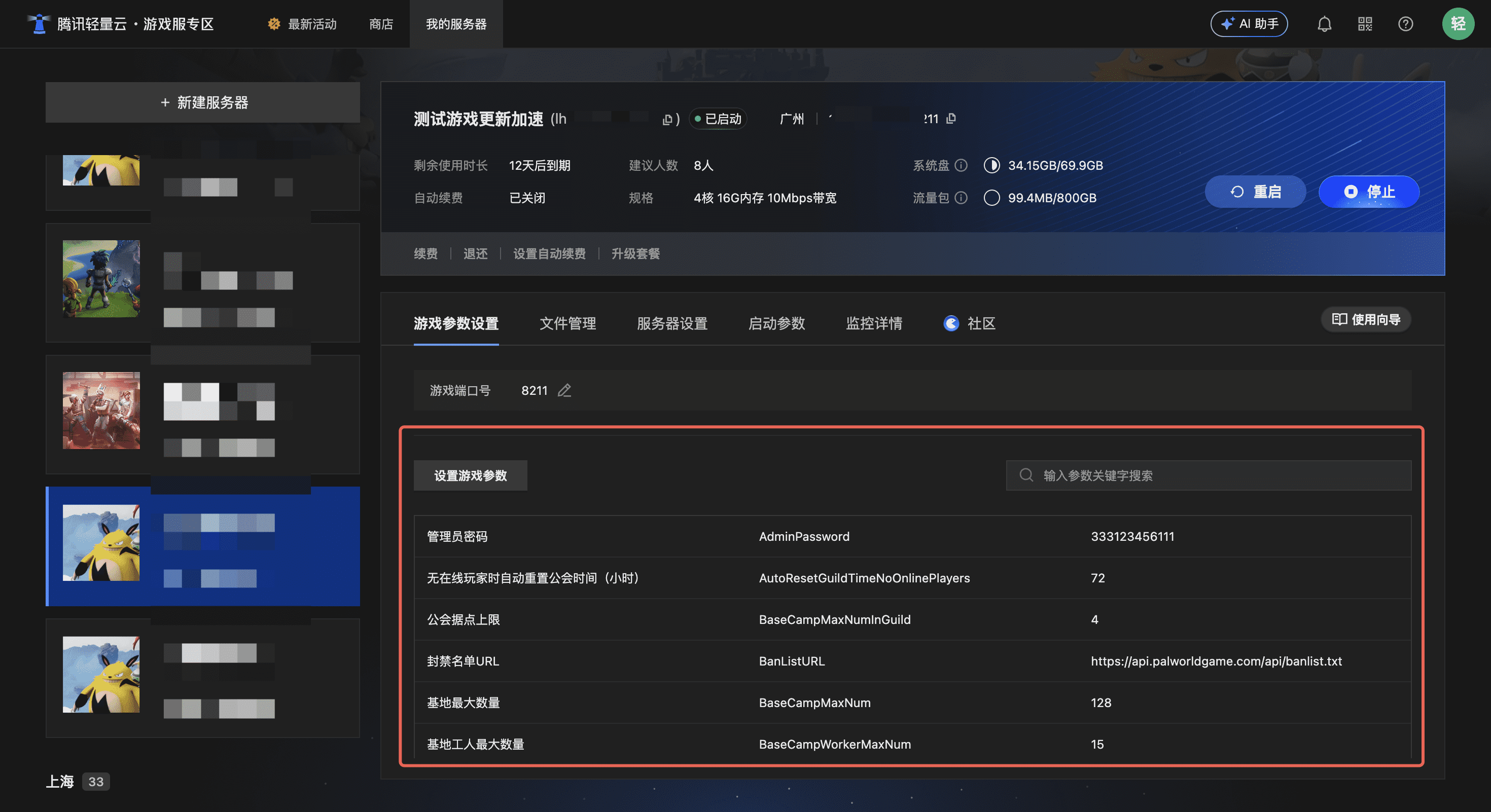This screenshot has width=1491, height=812.
Task: Click the 设置游戏参数 button
Action: pos(470,475)
